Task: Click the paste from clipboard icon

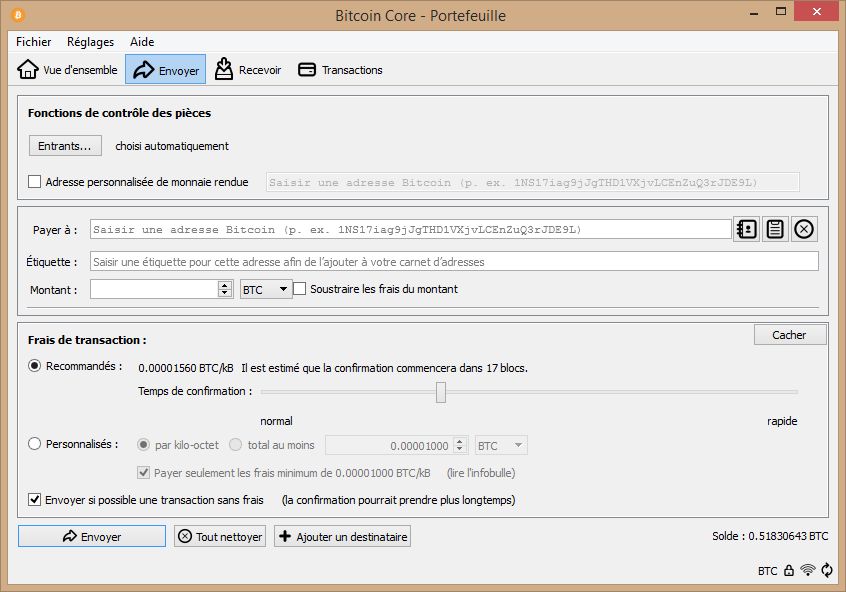Action: [774, 229]
